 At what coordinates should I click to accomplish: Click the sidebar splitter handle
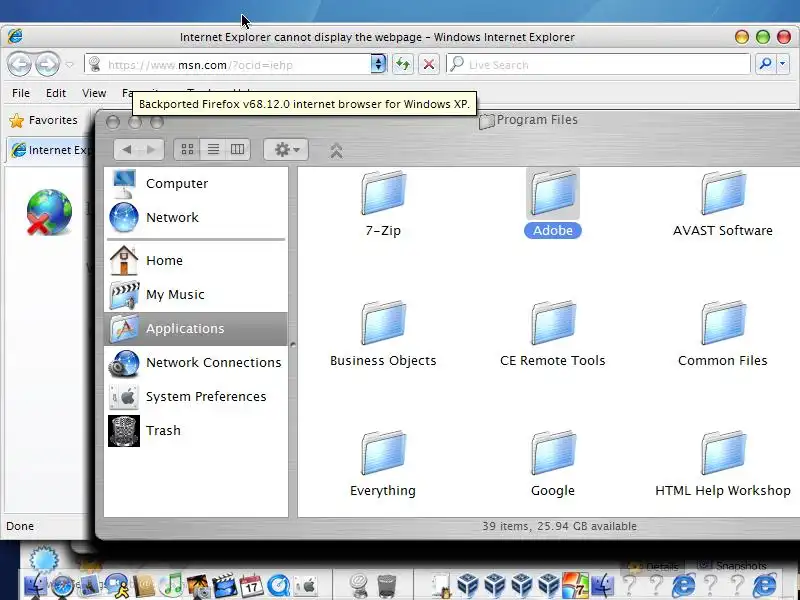click(x=293, y=345)
